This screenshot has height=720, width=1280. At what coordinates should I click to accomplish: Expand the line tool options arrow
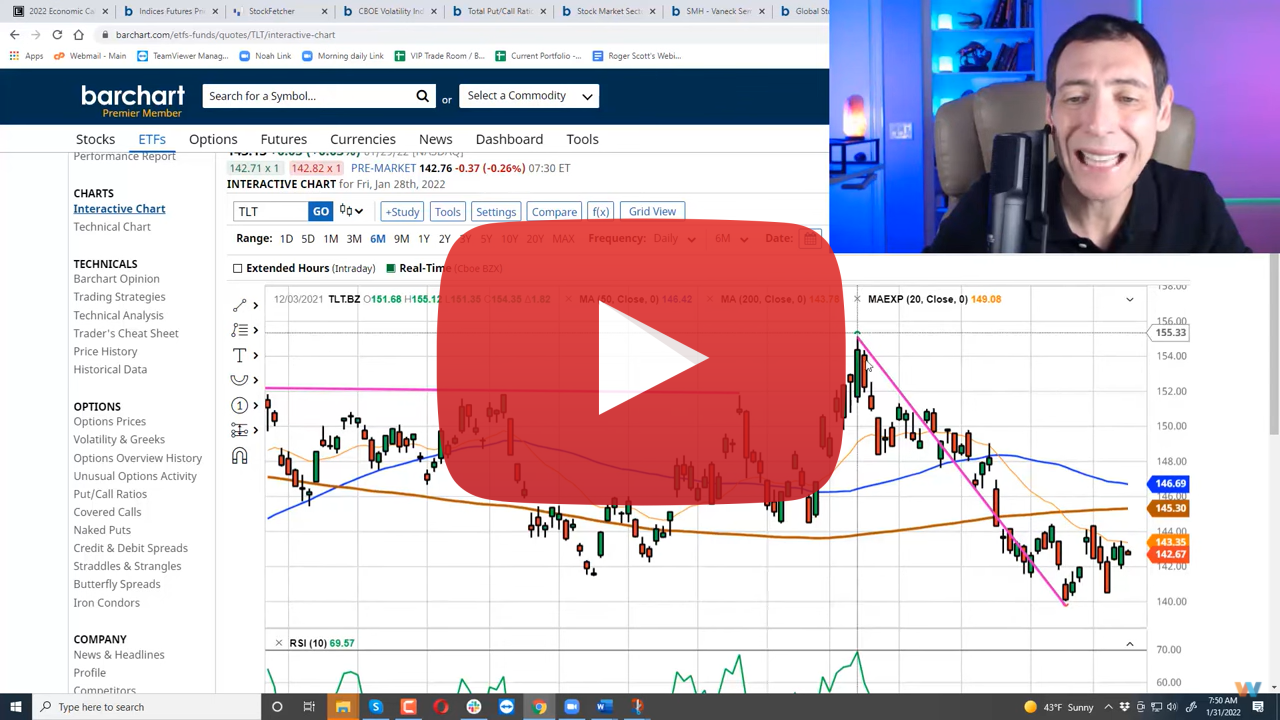coord(256,305)
